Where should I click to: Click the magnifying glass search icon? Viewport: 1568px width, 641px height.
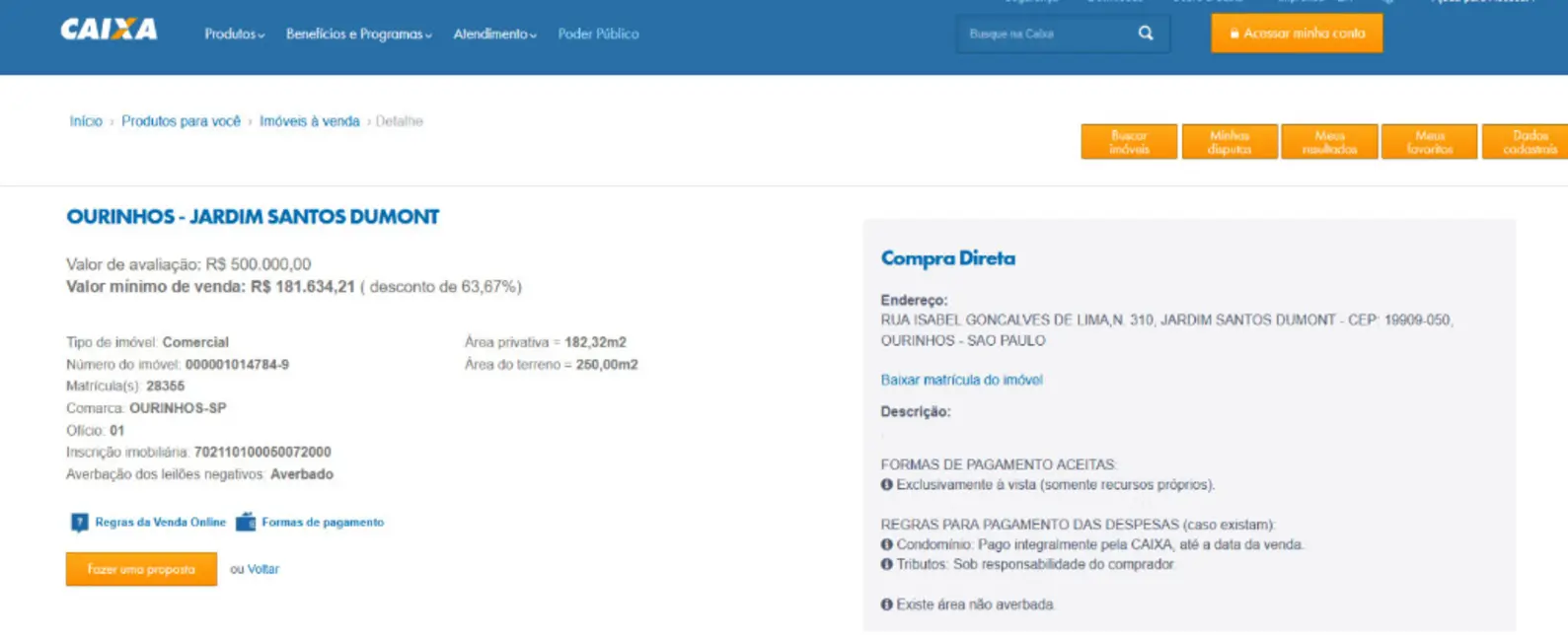tap(1145, 34)
